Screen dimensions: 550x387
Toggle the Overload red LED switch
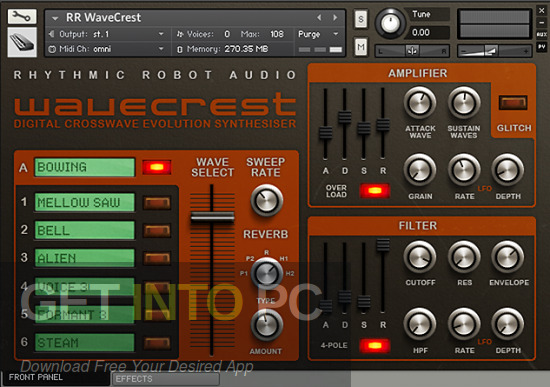[375, 191]
